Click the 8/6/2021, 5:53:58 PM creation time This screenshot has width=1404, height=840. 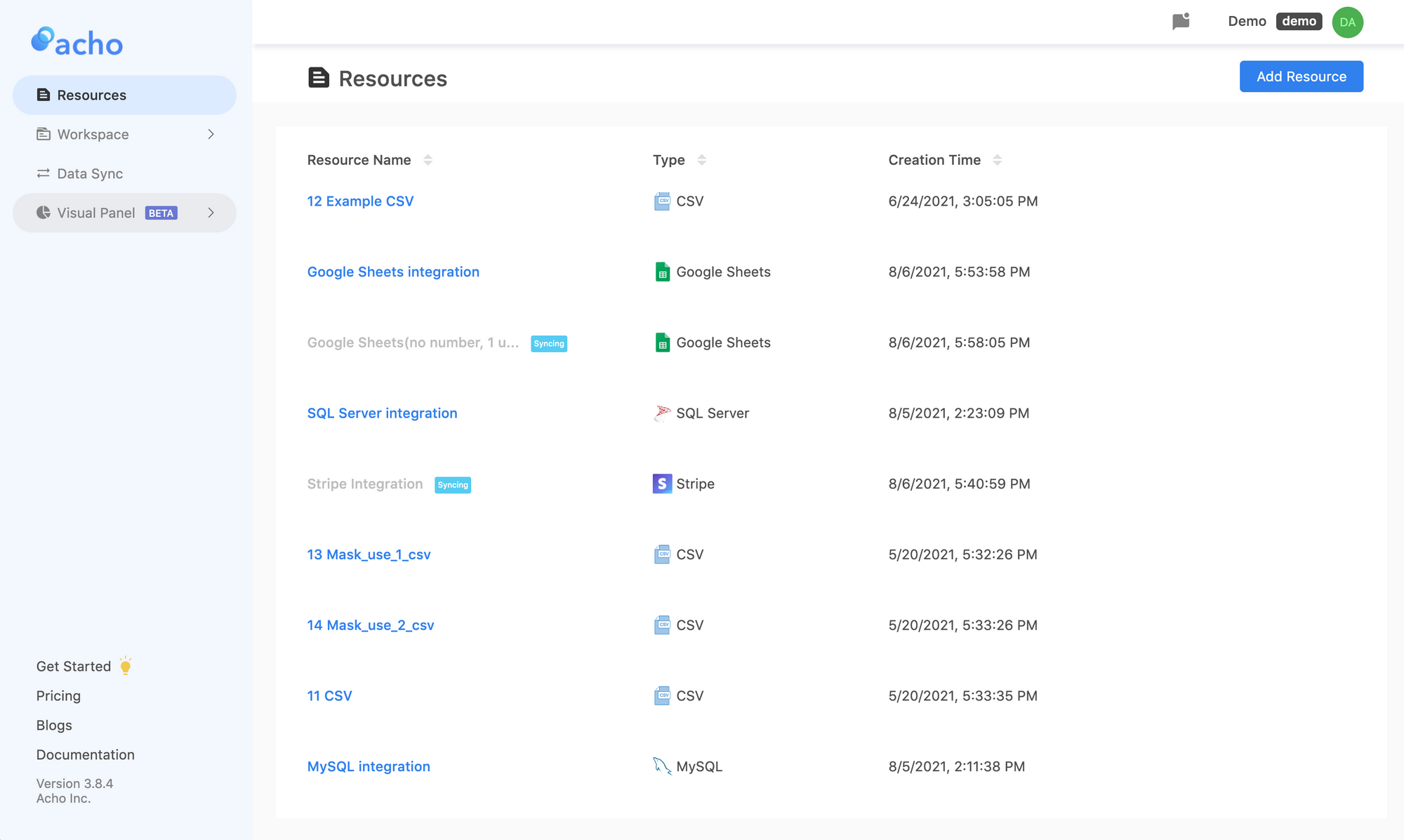click(959, 272)
